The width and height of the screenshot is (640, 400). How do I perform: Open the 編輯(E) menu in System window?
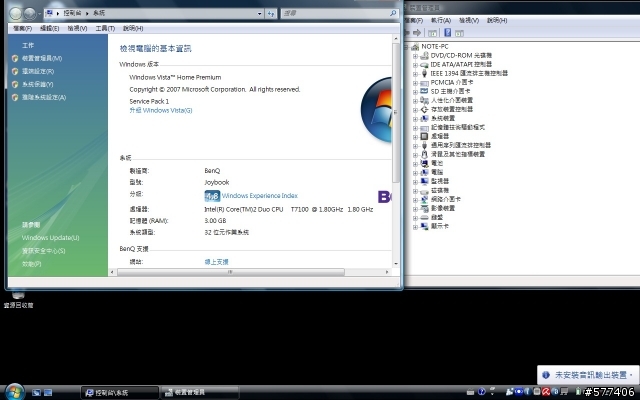pos(49,28)
